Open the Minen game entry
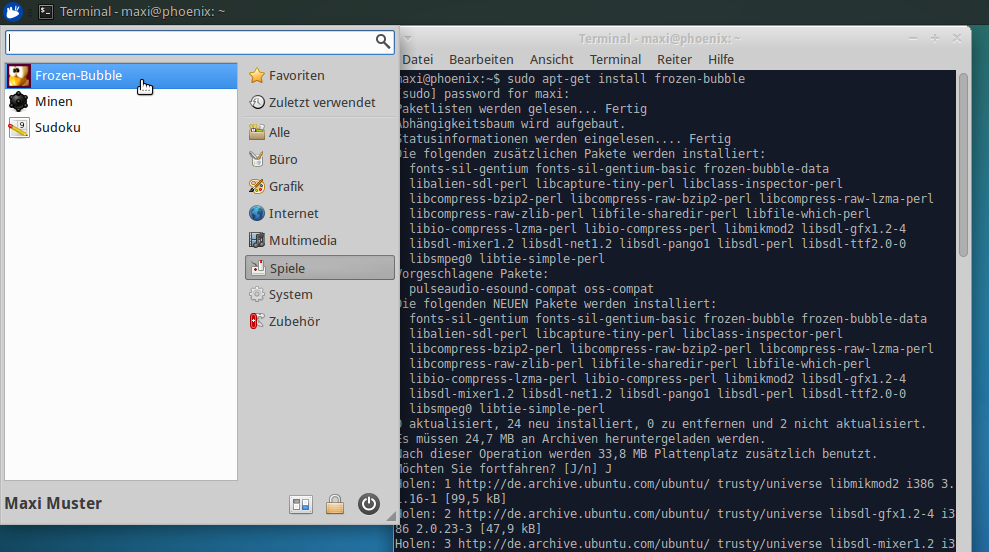 click(x=121, y=102)
